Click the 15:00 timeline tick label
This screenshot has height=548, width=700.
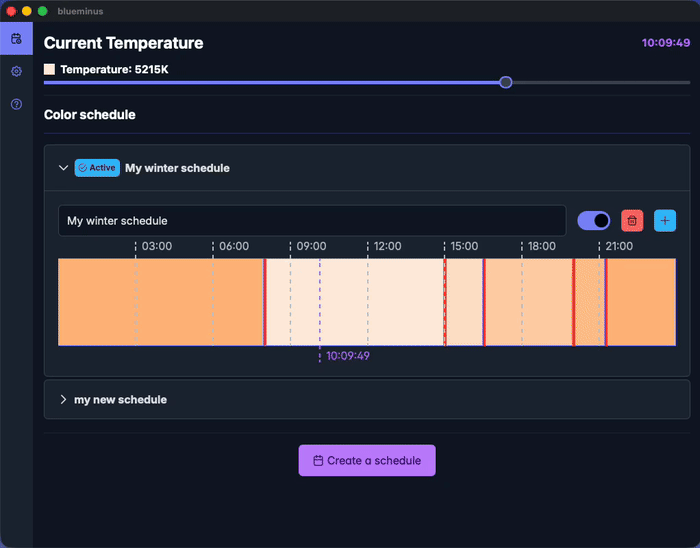464,246
